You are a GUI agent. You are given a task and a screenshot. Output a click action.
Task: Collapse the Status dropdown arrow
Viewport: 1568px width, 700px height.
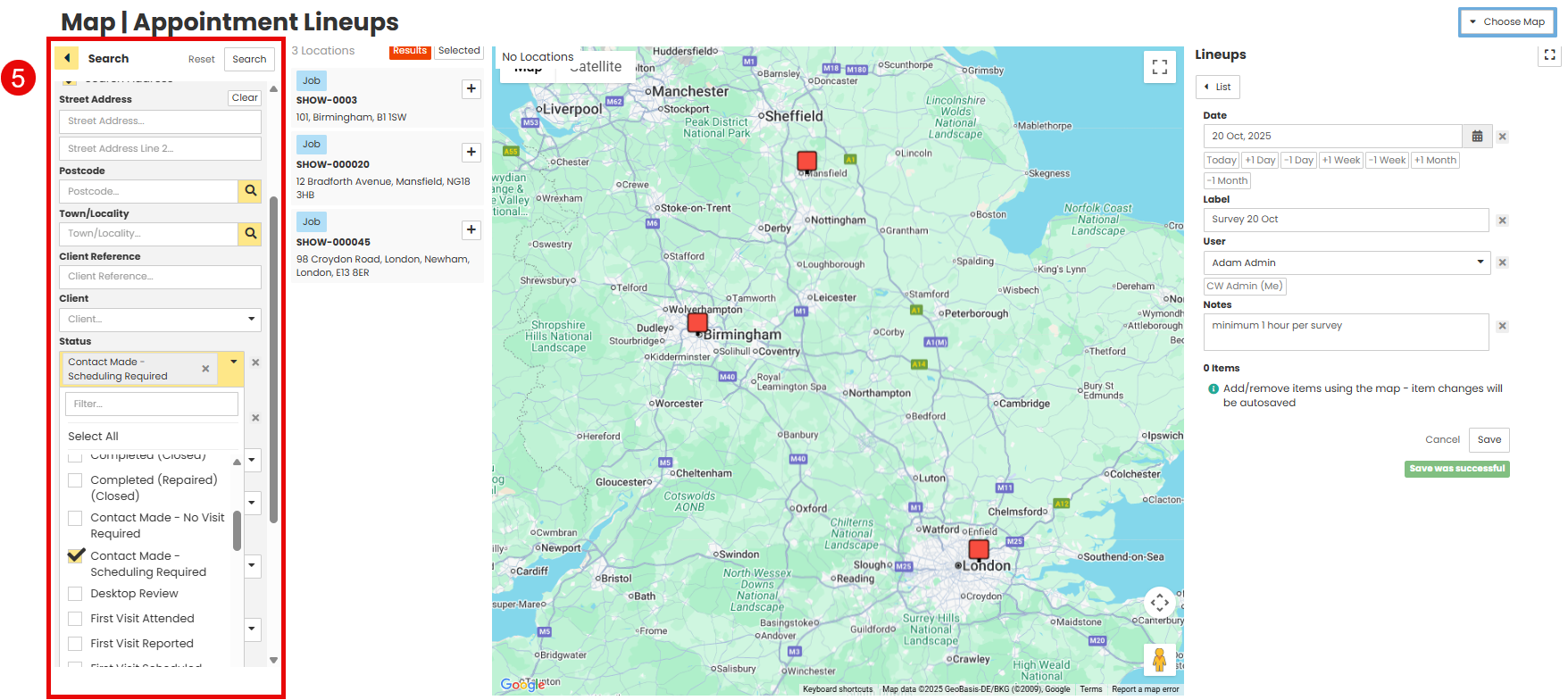click(234, 362)
